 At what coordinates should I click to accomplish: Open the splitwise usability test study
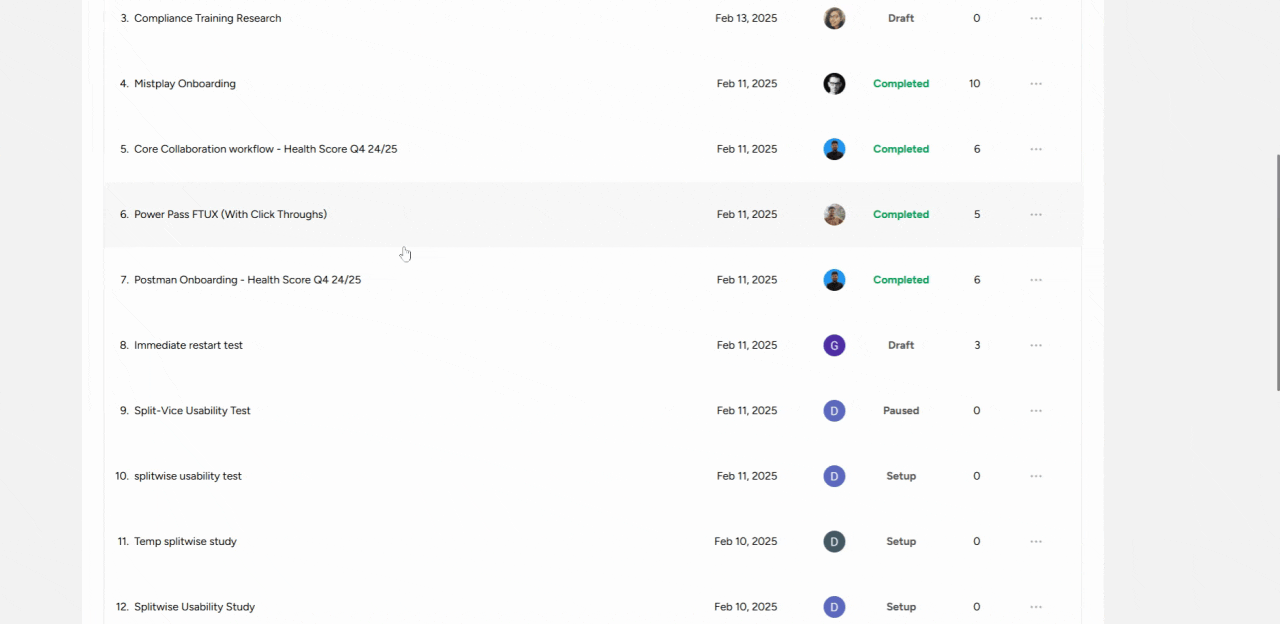coord(188,476)
